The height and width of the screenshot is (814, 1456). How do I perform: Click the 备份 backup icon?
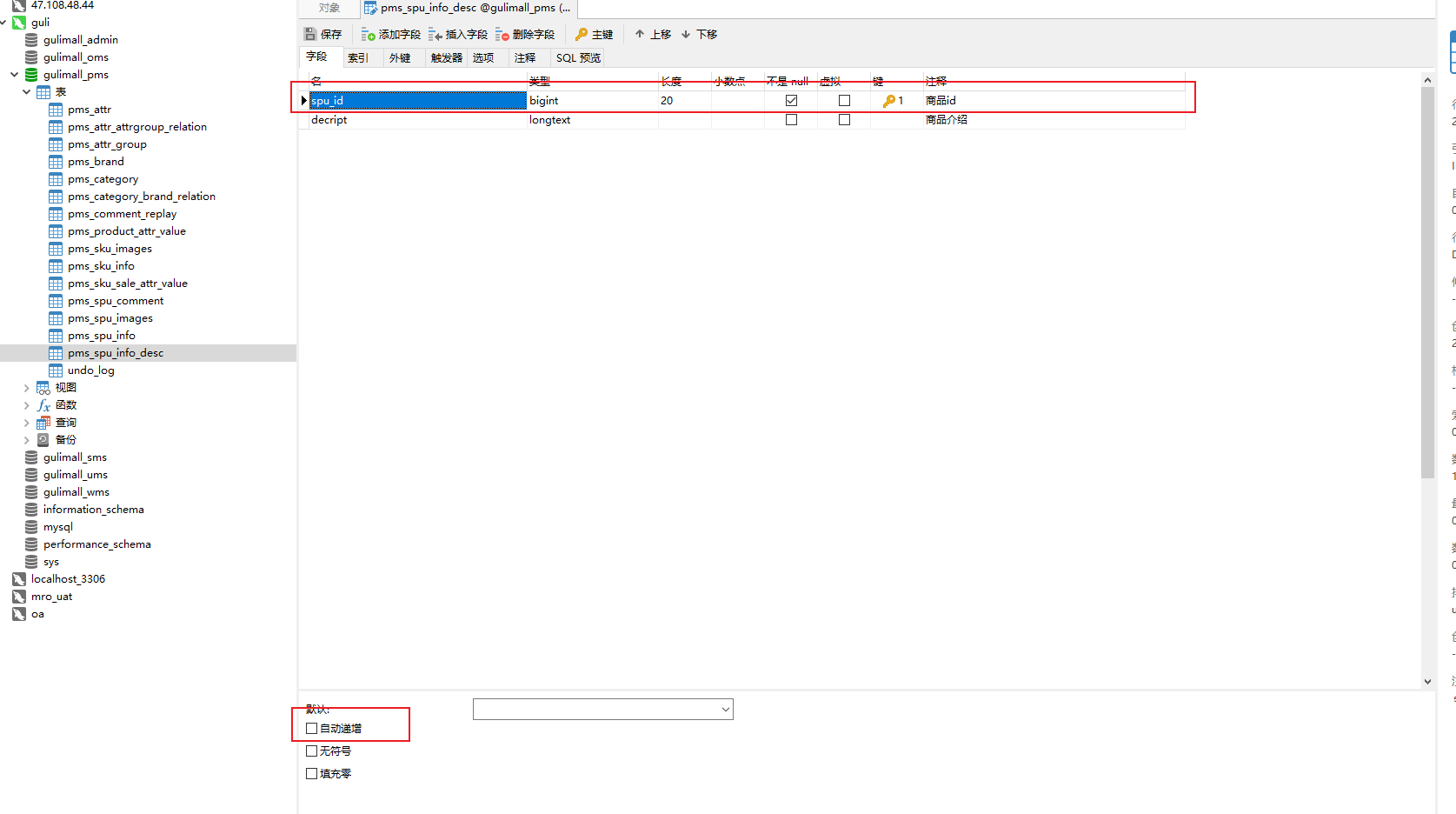point(43,440)
